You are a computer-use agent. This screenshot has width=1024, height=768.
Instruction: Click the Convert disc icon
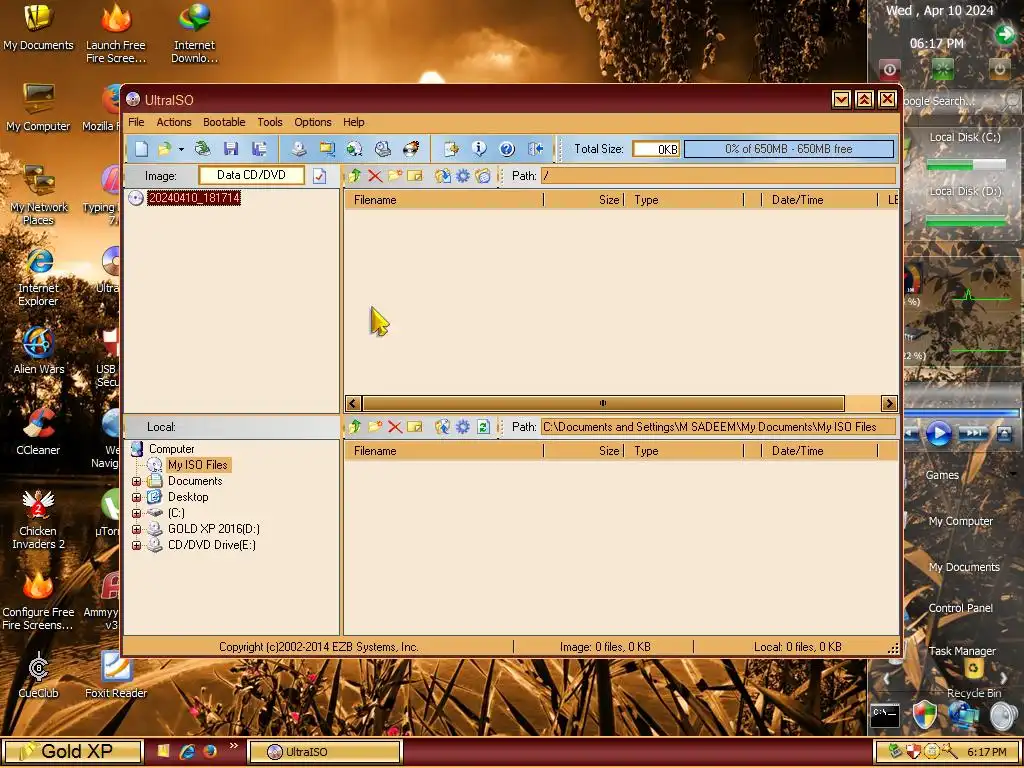(355, 149)
